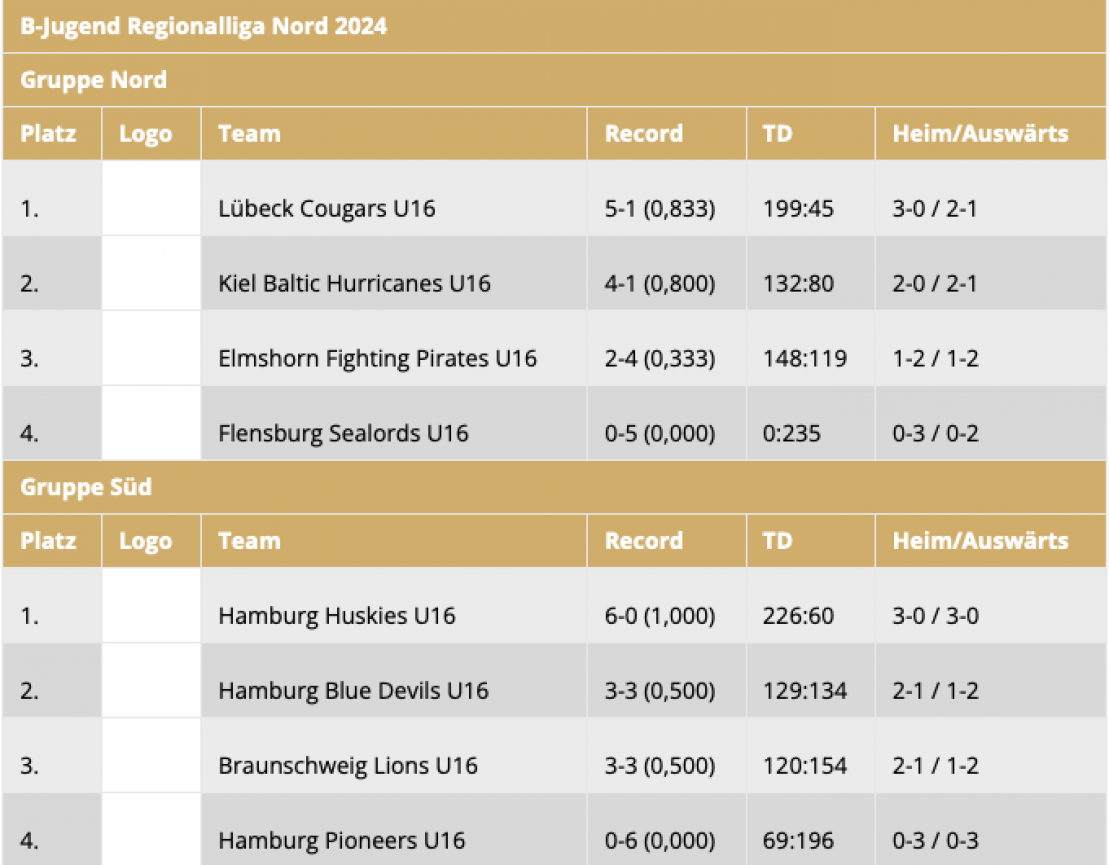Click the Team column header in Gruppe Süd
The height and width of the screenshot is (865, 1109).
[x=249, y=541]
